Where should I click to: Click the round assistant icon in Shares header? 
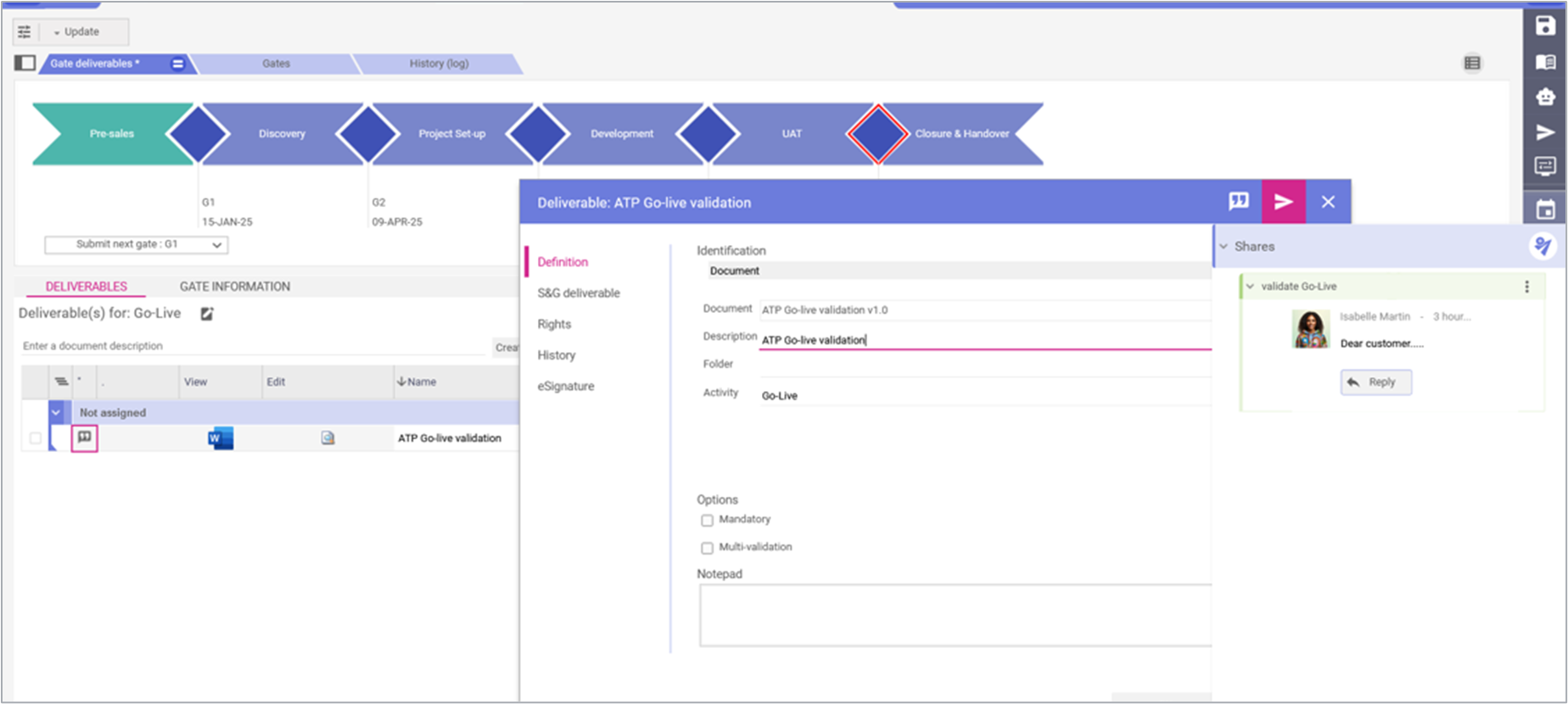1542,246
